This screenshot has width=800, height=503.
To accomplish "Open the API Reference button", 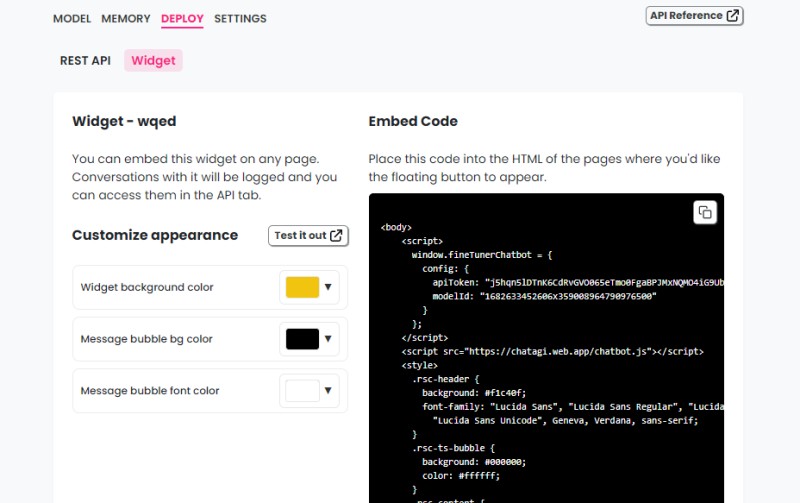I will [x=694, y=16].
